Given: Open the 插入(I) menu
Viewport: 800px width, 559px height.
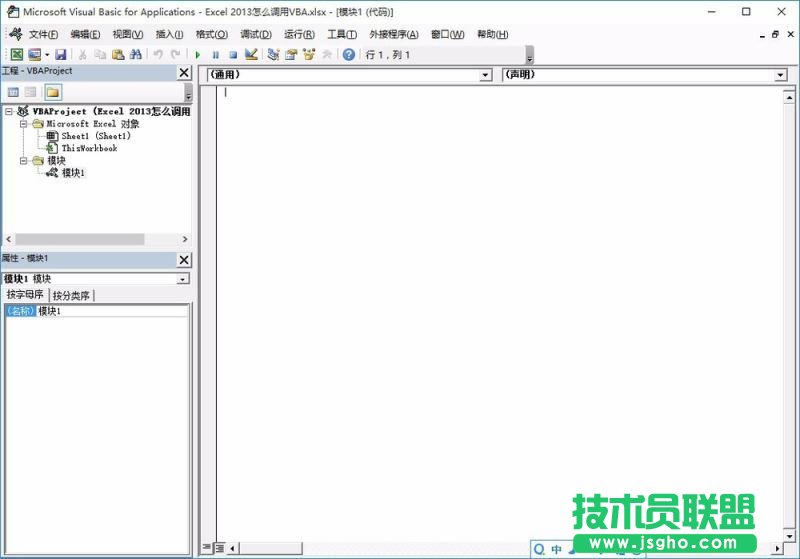Looking at the screenshot, I should click(x=169, y=34).
